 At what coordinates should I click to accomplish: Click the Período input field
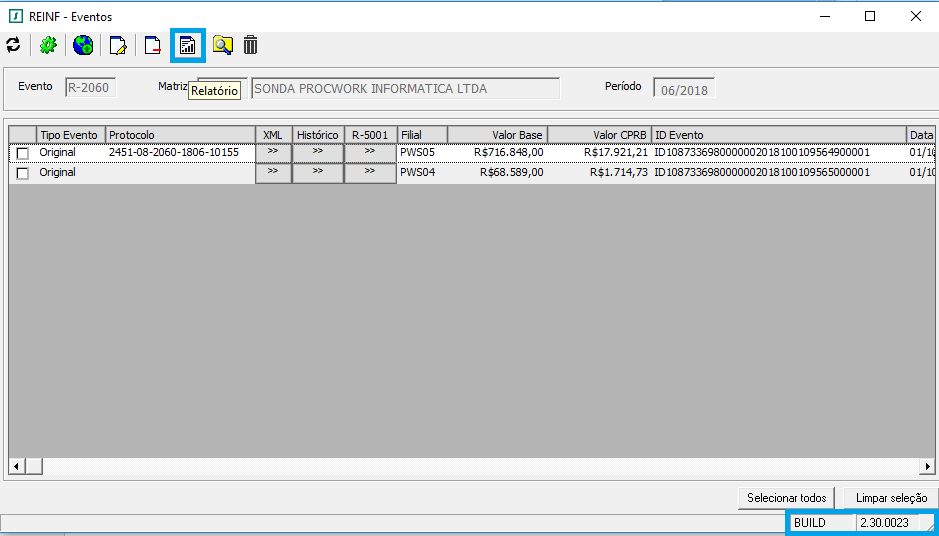[x=684, y=89]
